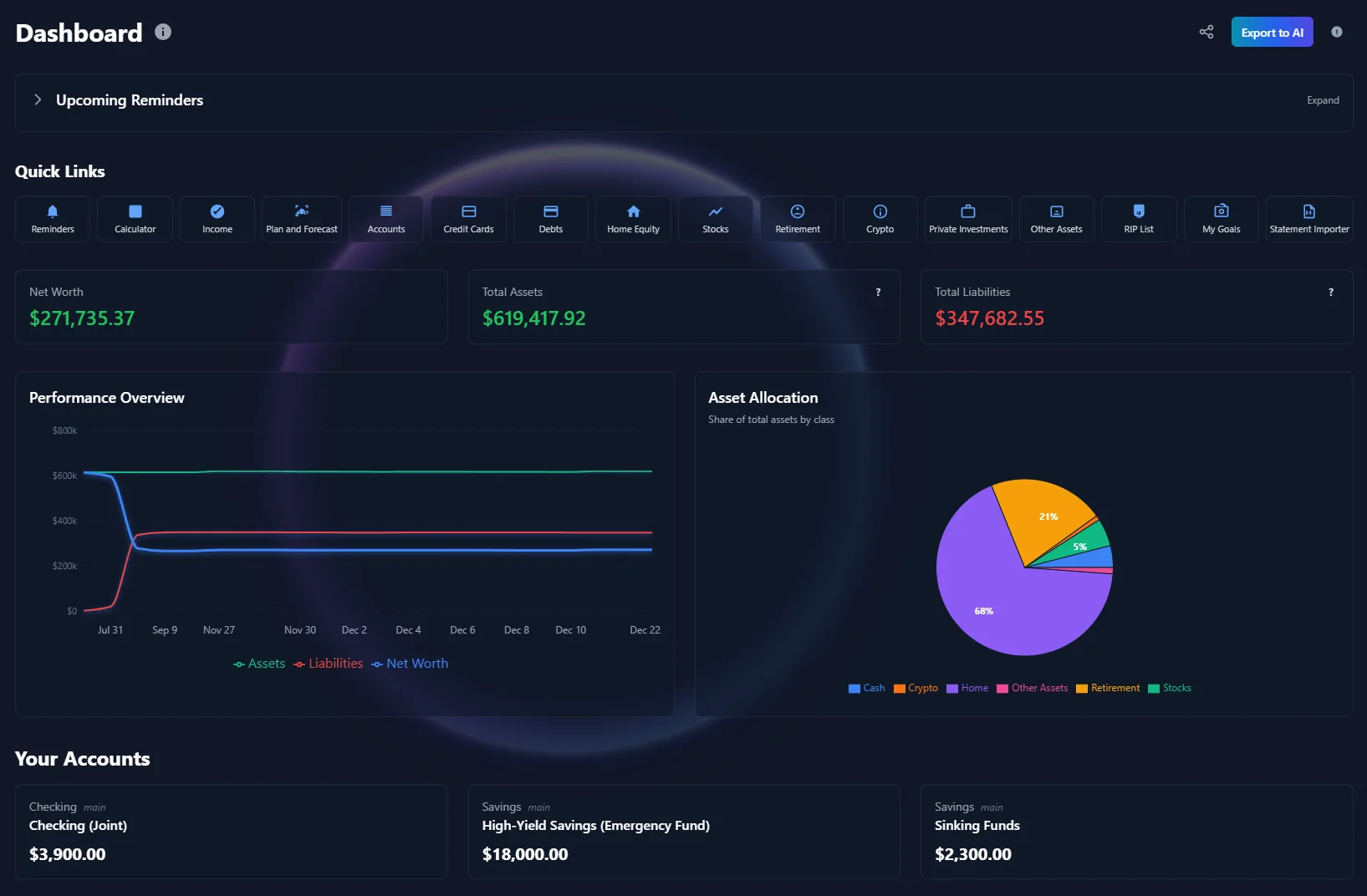1367x896 pixels.
Task: Expand Upcoming Reminders using the chevron
Action: click(x=38, y=99)
